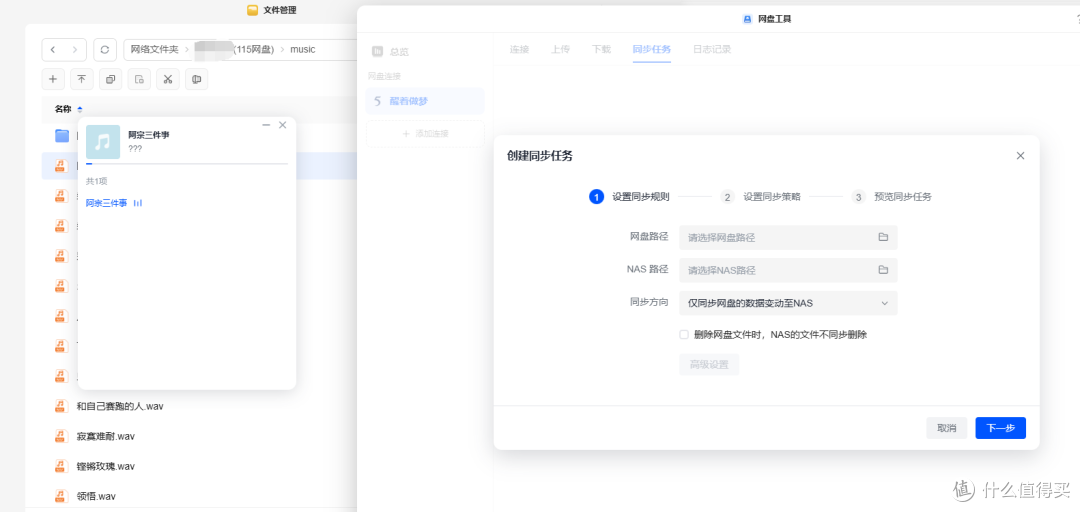Refresh the music folder listing
Image resolution: width=1080 pixels, height=512 pixels.
105,50
